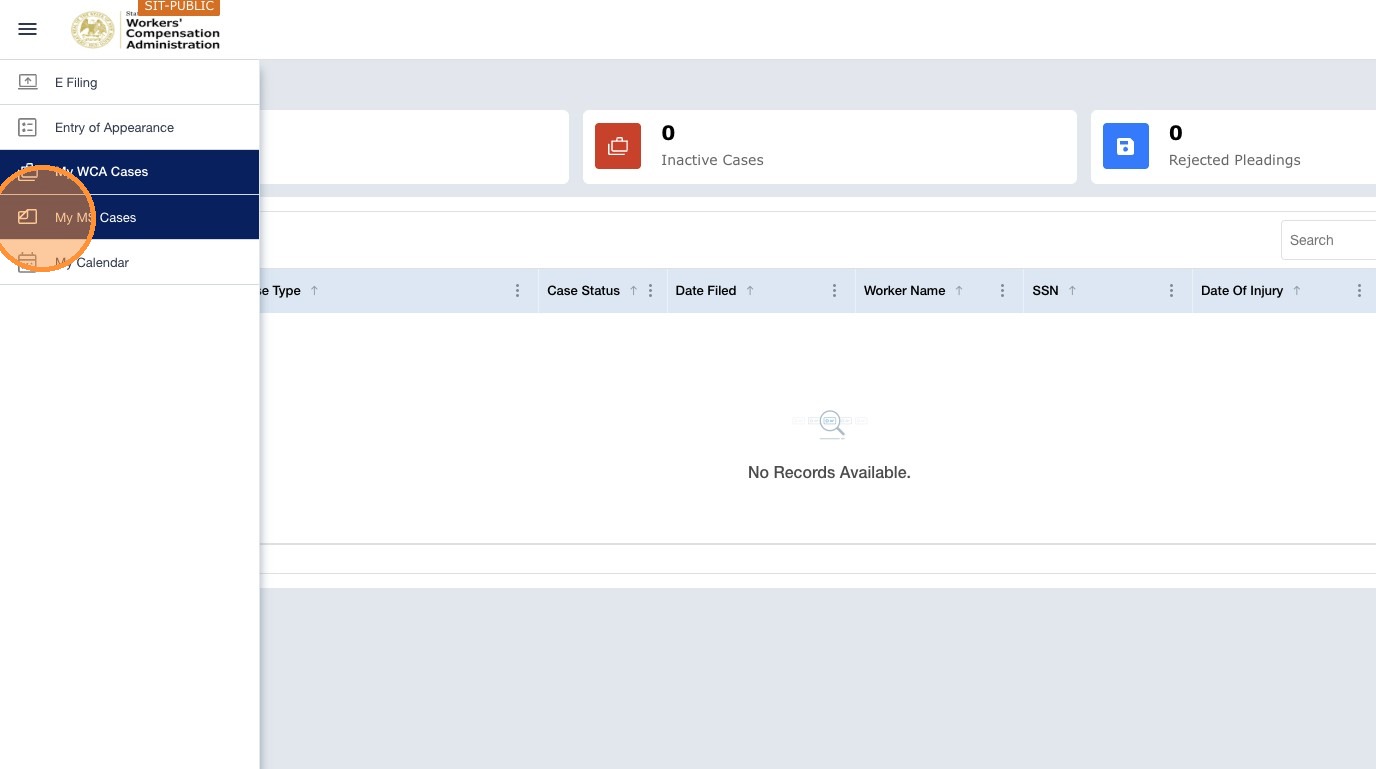Click the Workers' Compensation Administration logo
1376x769 pixels.
click(145, 30)
